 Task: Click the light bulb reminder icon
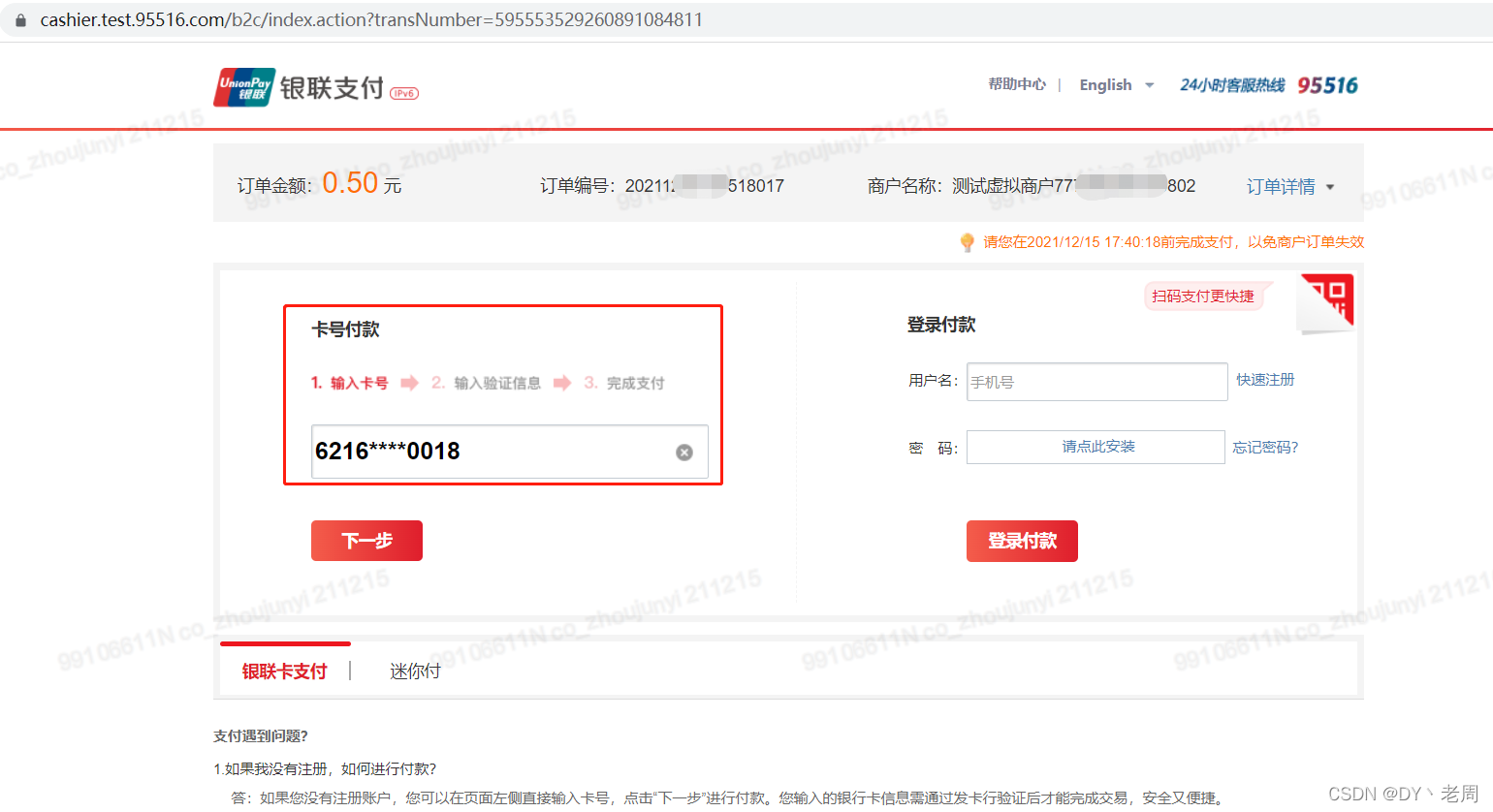(967, 242)
